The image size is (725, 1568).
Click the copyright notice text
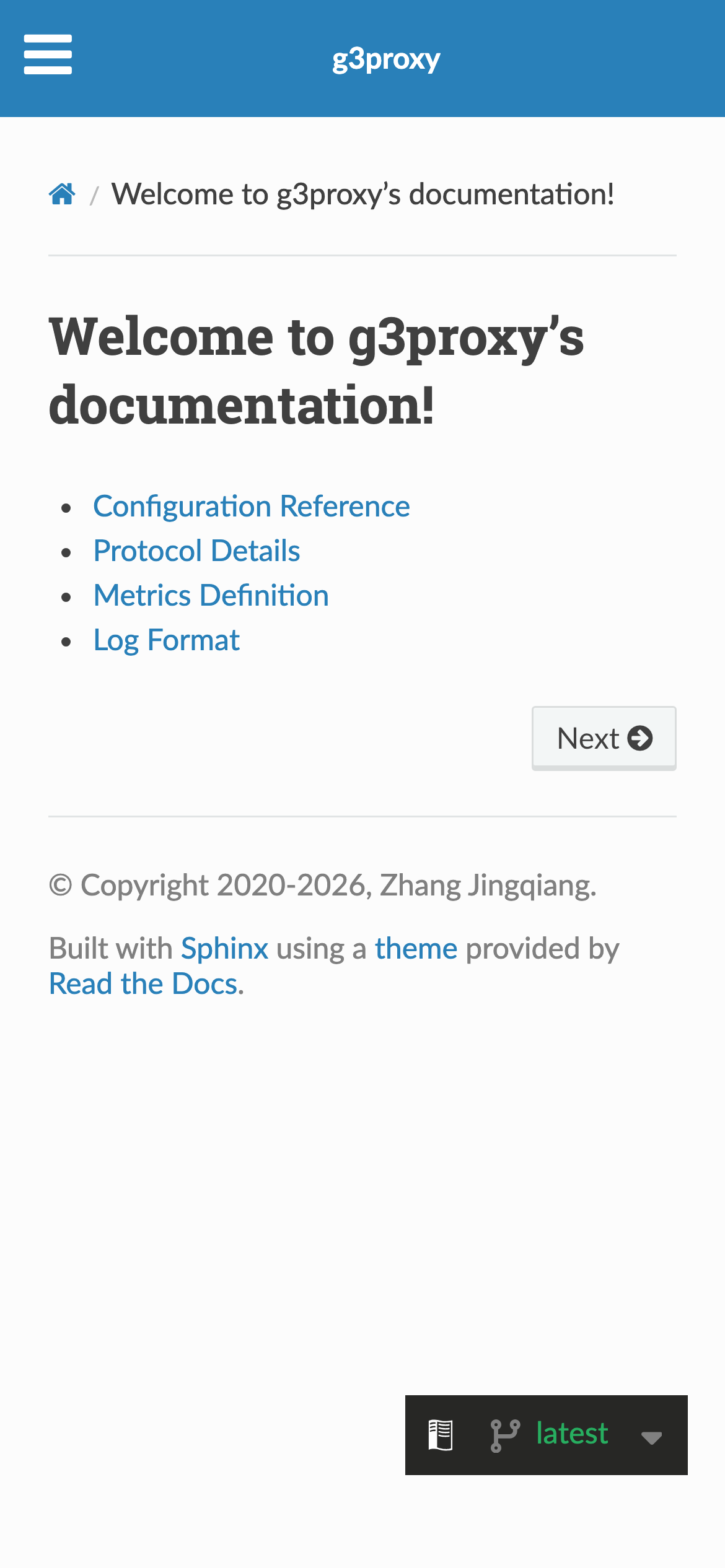322,886
